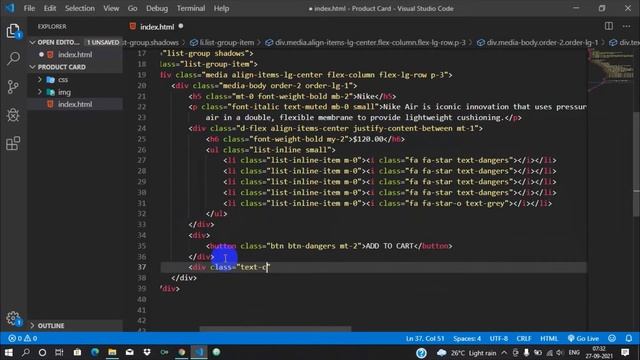The image size is (640, 360).
Task: Open notifications bell in status bar
Action: tap(629, 338)
